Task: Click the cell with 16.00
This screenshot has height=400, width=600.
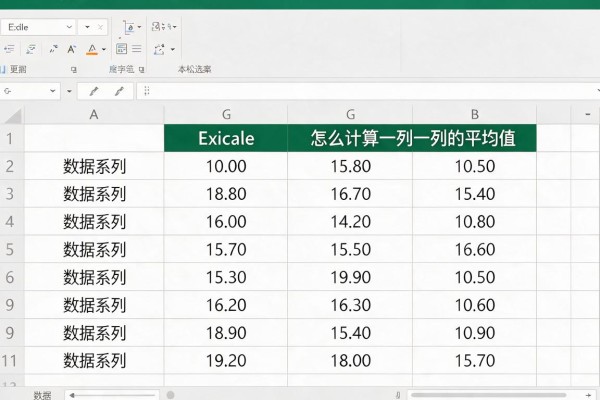Action: tap(226, 222)
